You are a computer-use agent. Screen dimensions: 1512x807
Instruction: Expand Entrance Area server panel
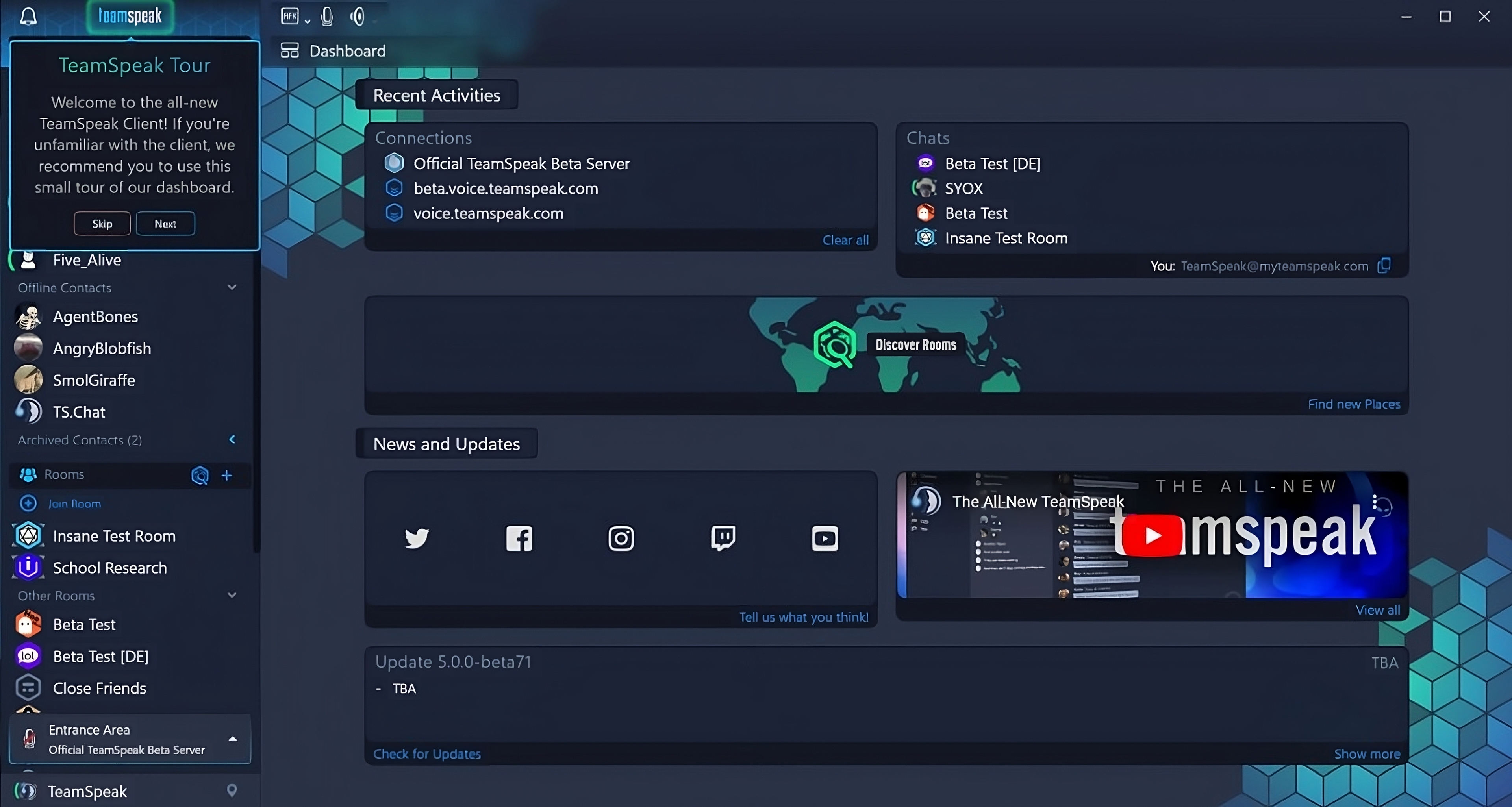tap(232, 740)
